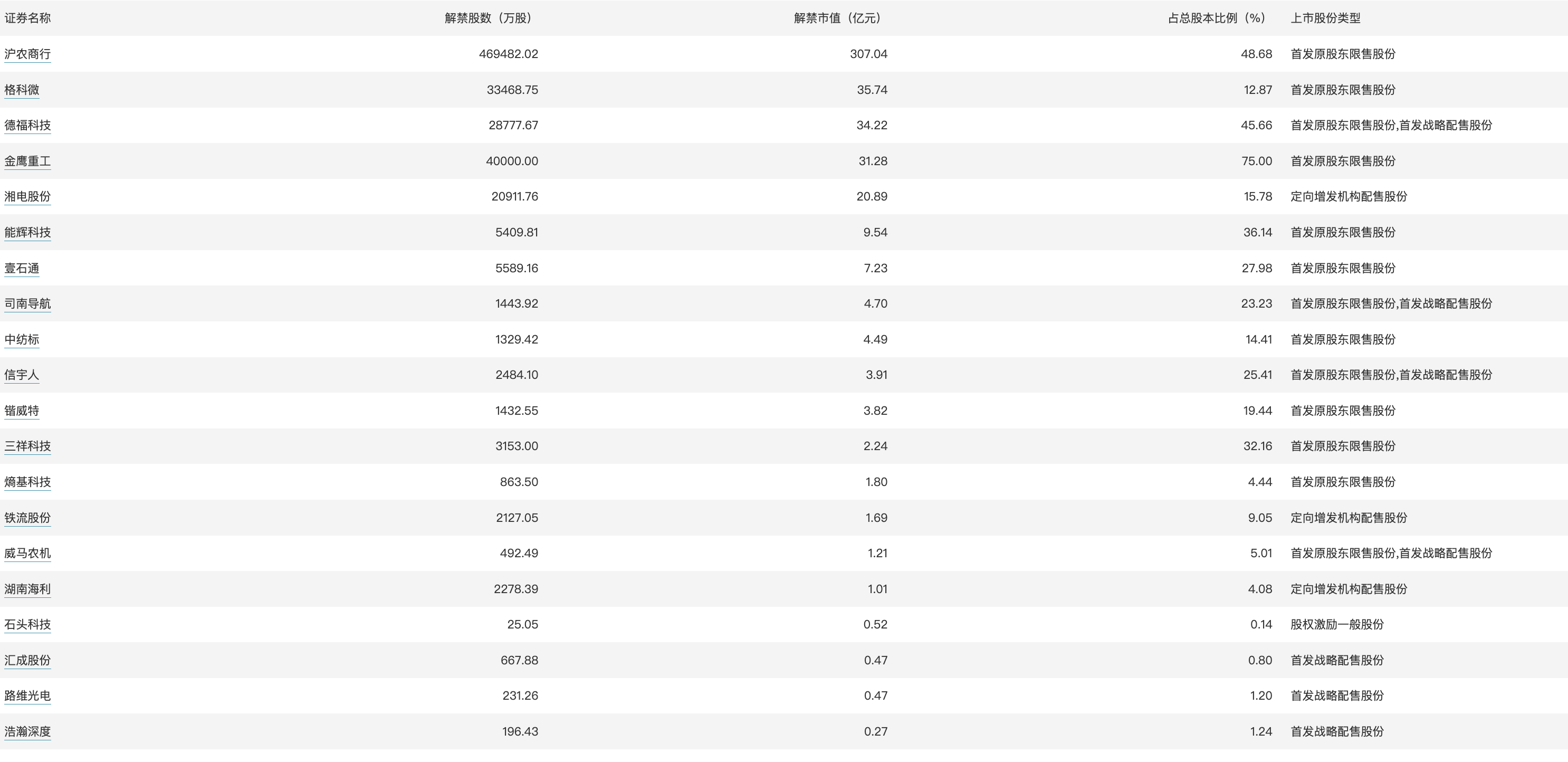Image resolution: width=1568 pixels, height=762 pixels.
Task: Select the 浩瀚深度 link
Action: (27, 731)
